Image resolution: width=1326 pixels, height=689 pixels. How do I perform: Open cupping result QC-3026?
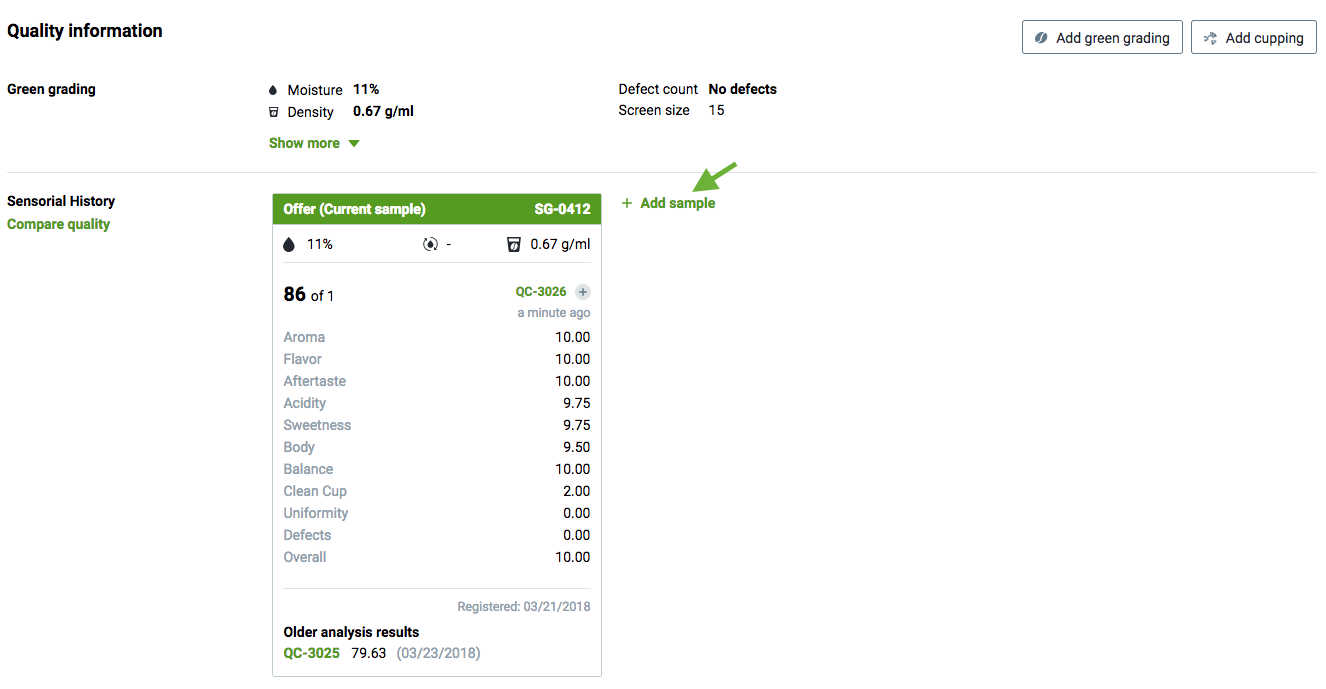(540, 292)
